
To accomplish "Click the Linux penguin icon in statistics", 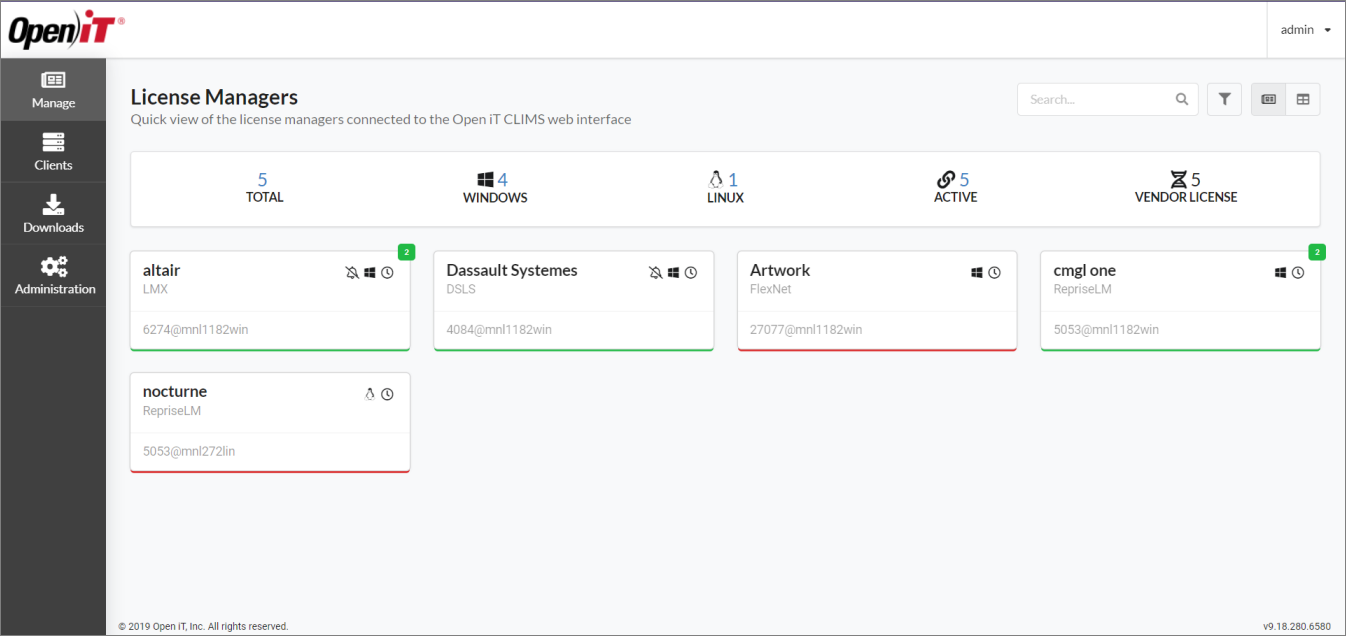I will coord(716,180).
